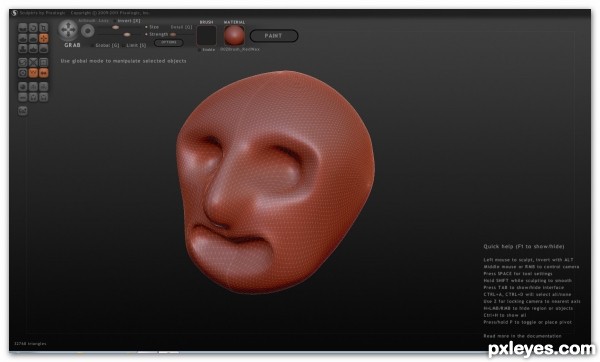Screen dimensions: 600x362
Task: Open the Options icon below the toolbox
Action: coord(23,111)
